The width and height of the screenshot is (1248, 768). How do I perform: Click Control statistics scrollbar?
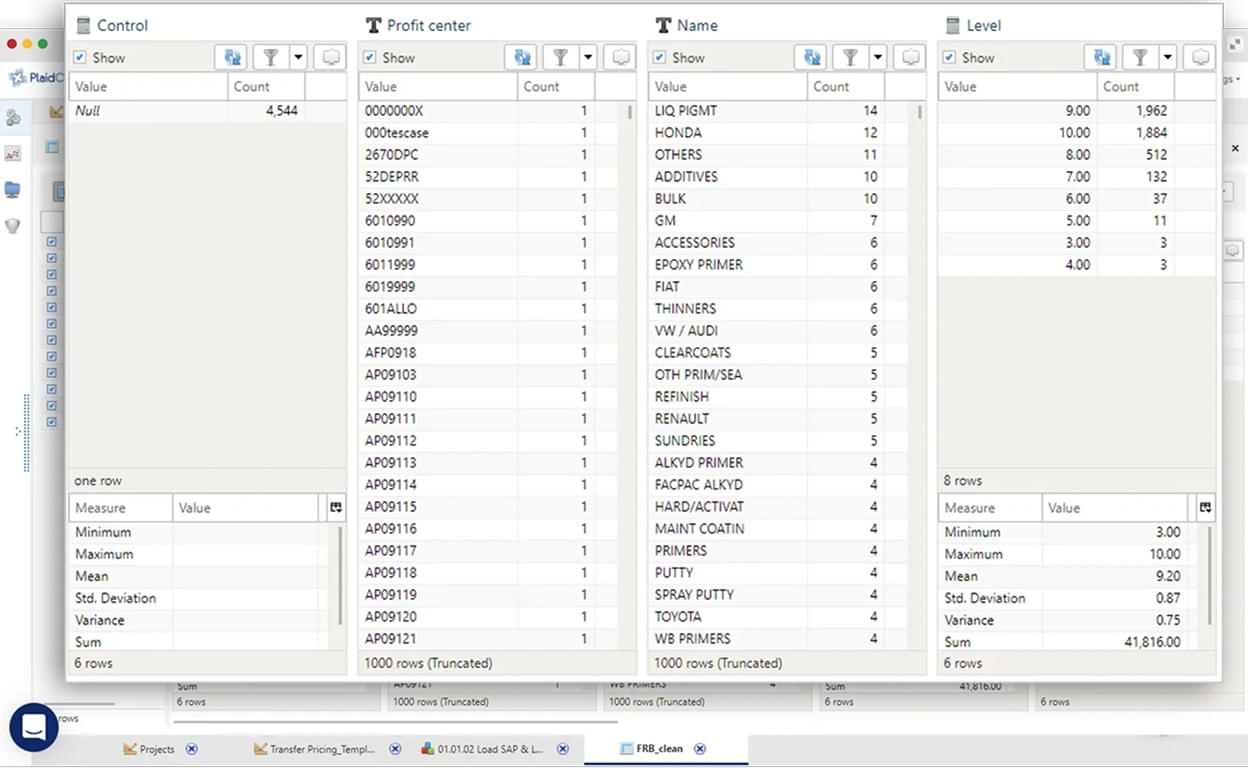pos(339,574)
